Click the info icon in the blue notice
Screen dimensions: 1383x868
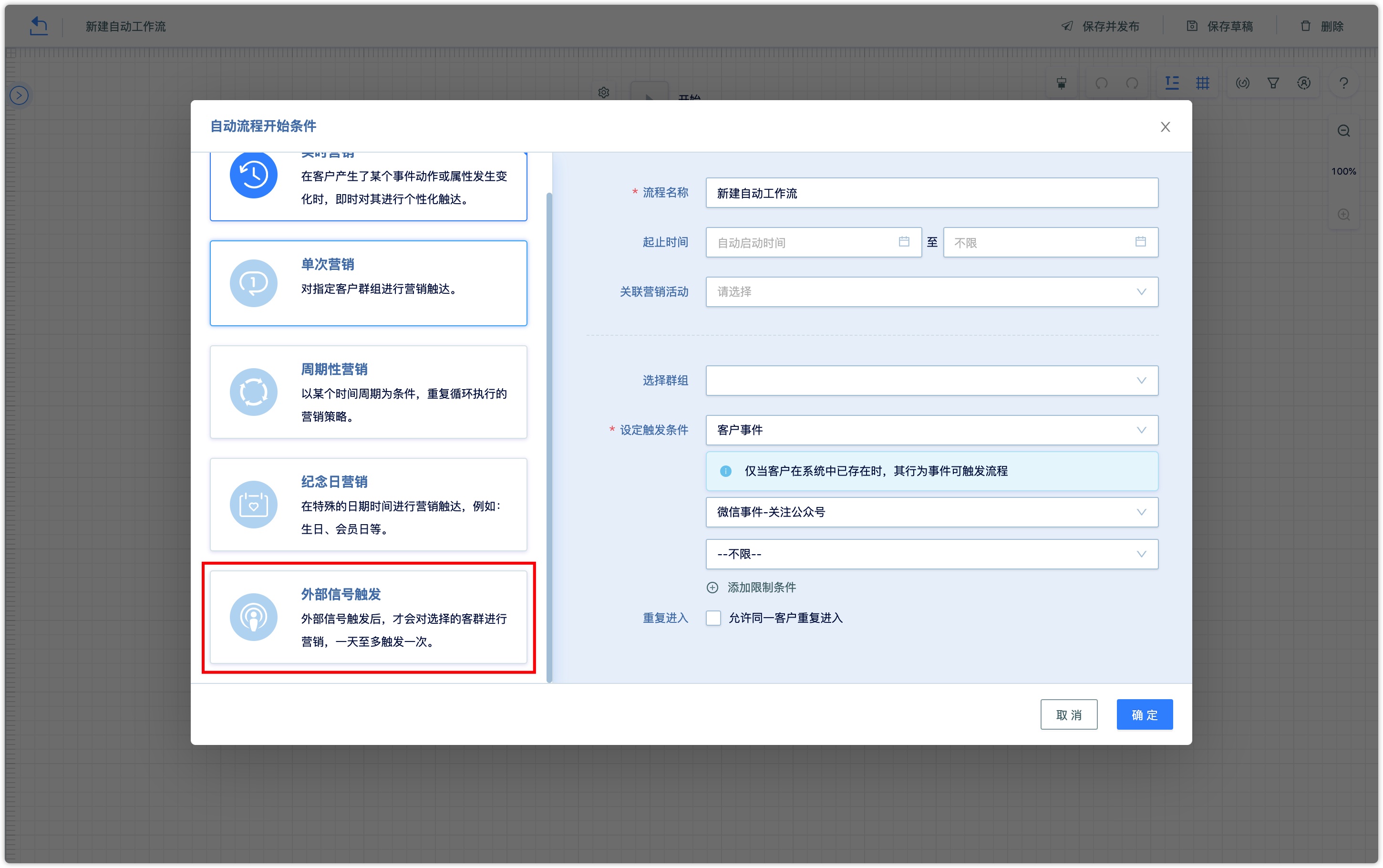(726, 471)
